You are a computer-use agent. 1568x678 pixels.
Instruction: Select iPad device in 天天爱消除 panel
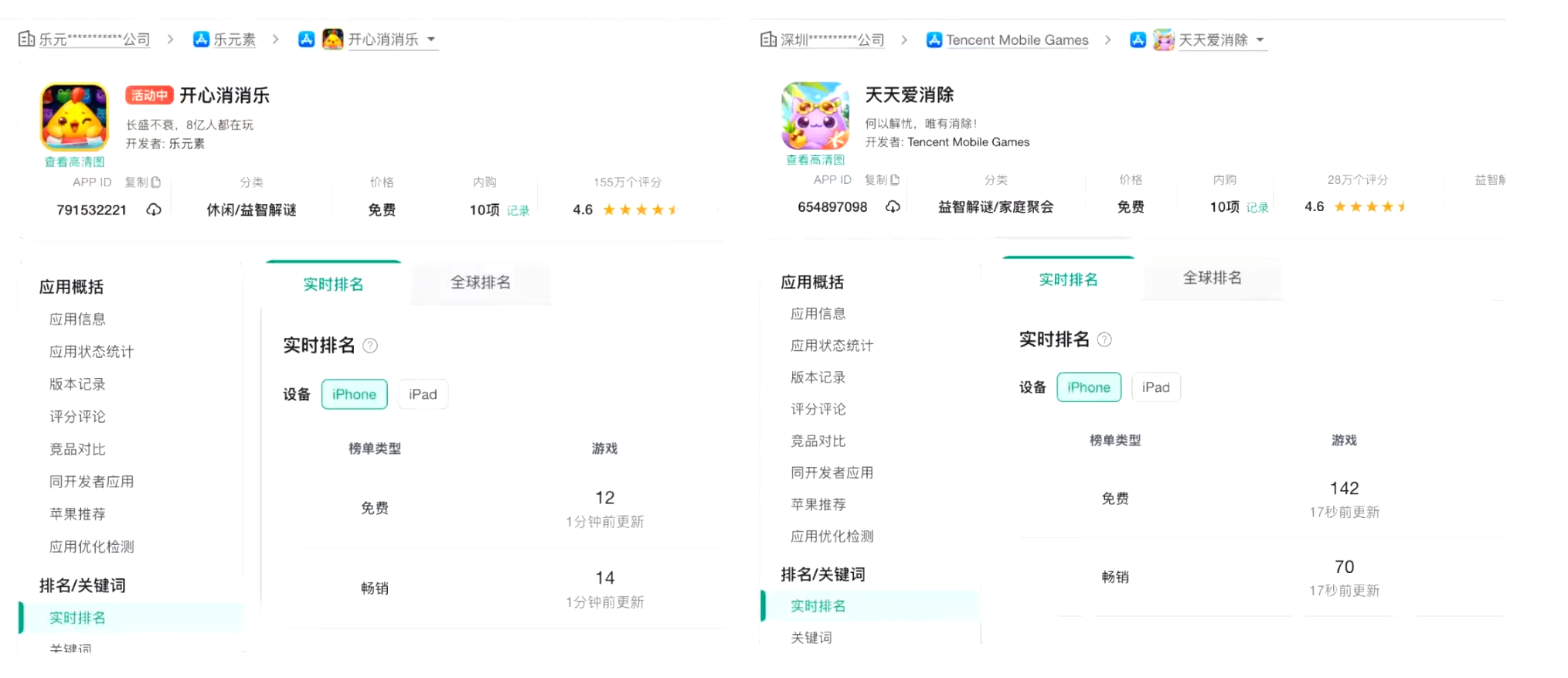pos(1155,387)
